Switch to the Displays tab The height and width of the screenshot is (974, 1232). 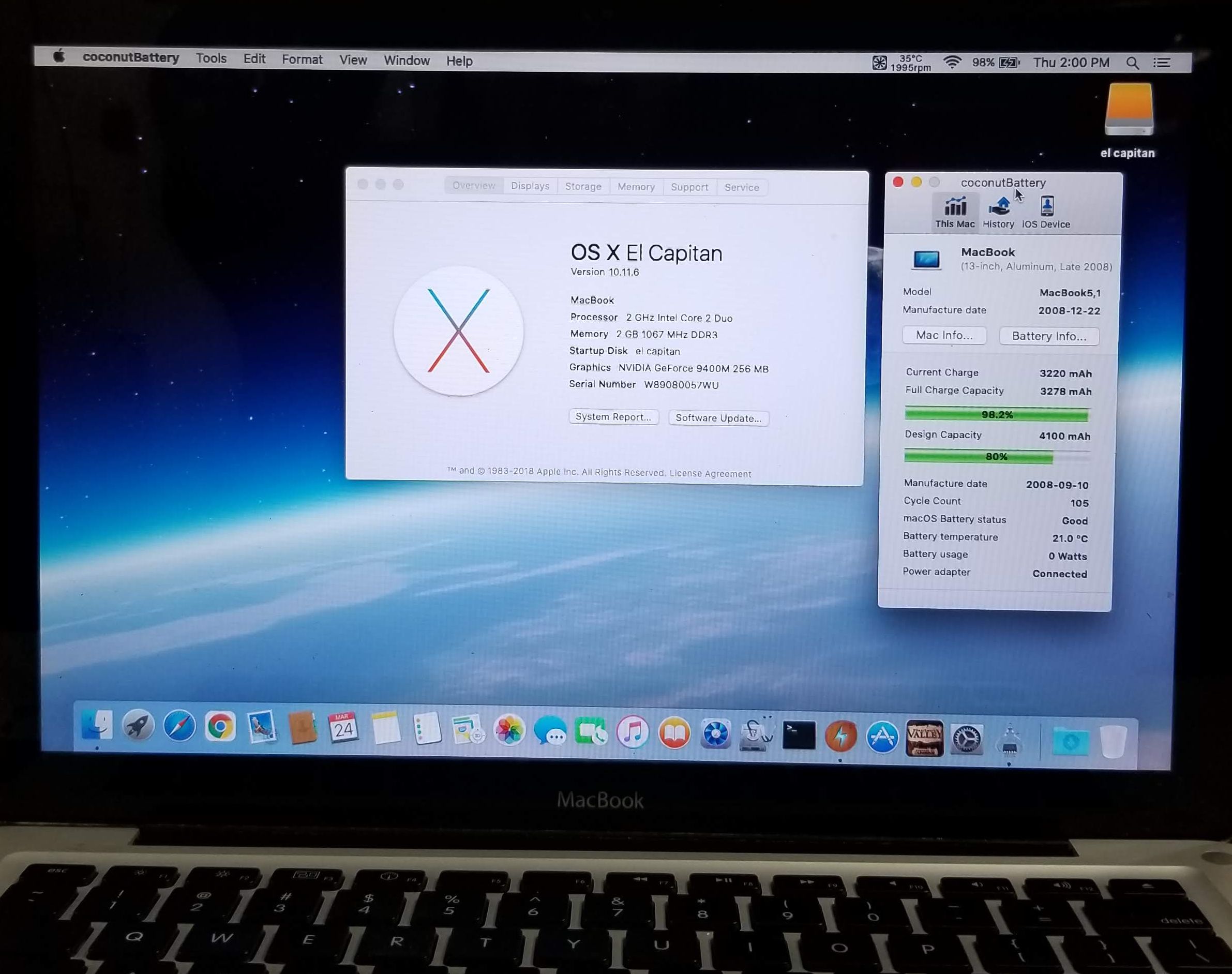pyautogui.click(x=530, y=186)
